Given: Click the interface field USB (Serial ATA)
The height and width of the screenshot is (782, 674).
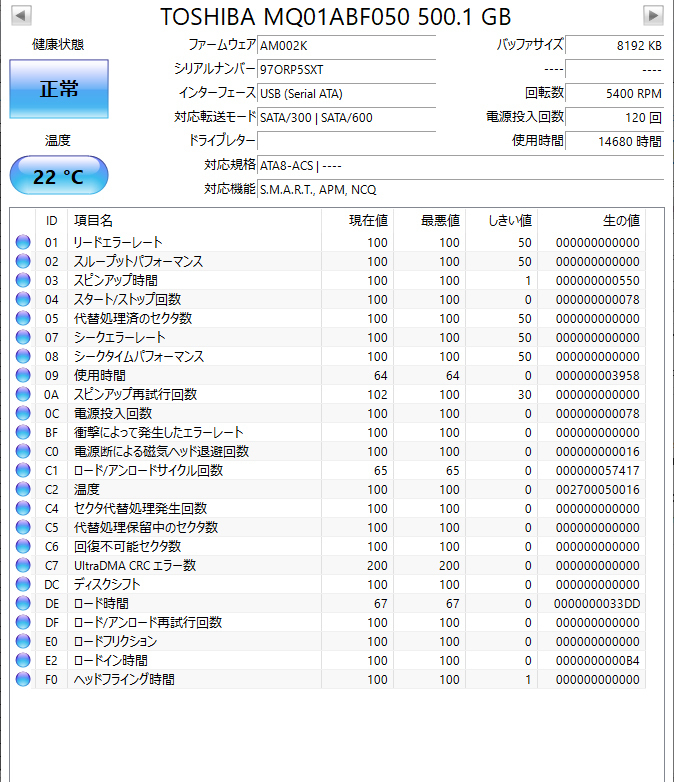Looking at the screenshot, I should coord(347,93).
